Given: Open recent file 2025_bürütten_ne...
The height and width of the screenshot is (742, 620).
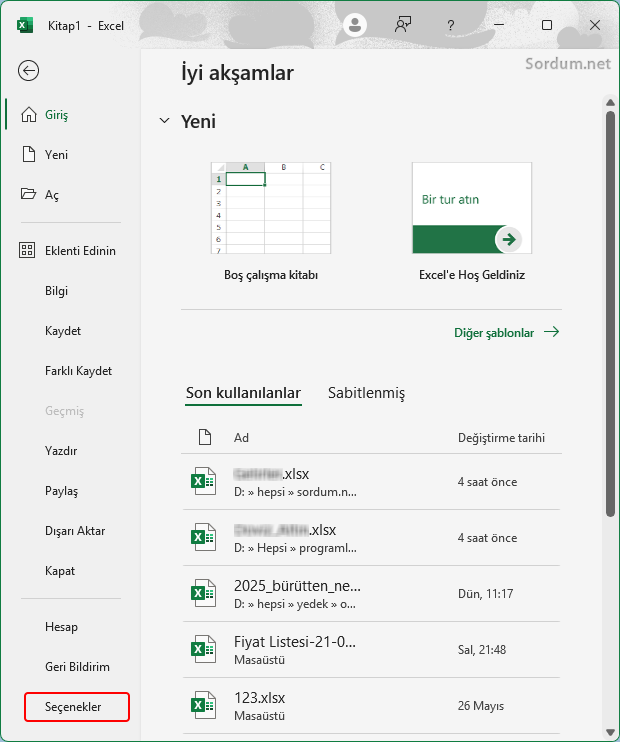Looking at the screenshot, I should tap(371, 594).
